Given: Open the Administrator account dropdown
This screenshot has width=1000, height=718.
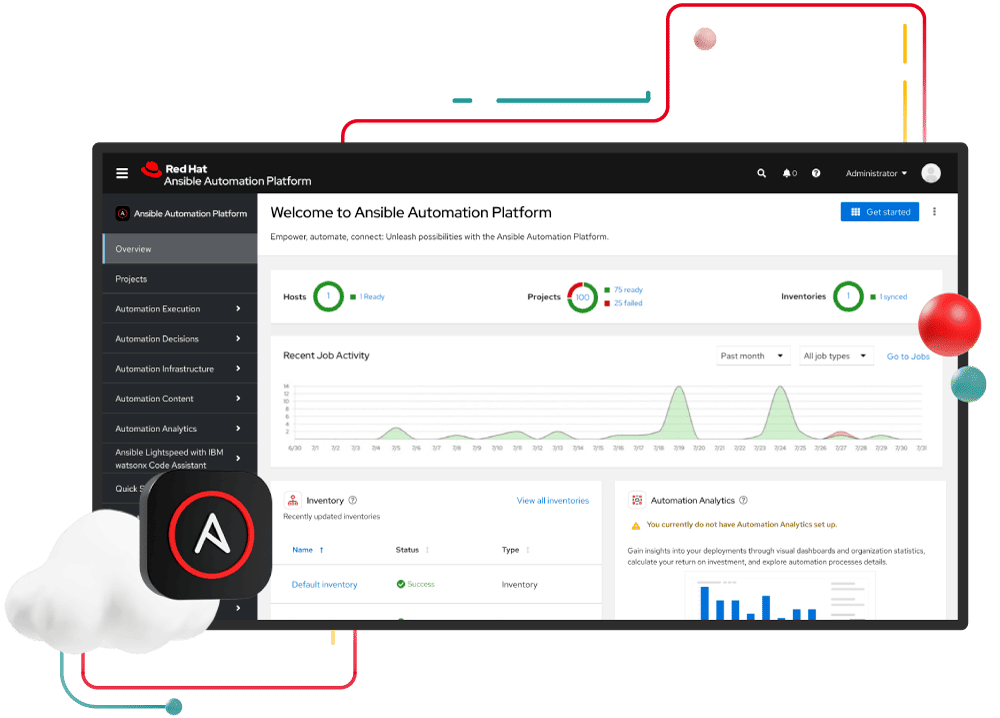Looking at the screenshot, I should coord(874,173).
